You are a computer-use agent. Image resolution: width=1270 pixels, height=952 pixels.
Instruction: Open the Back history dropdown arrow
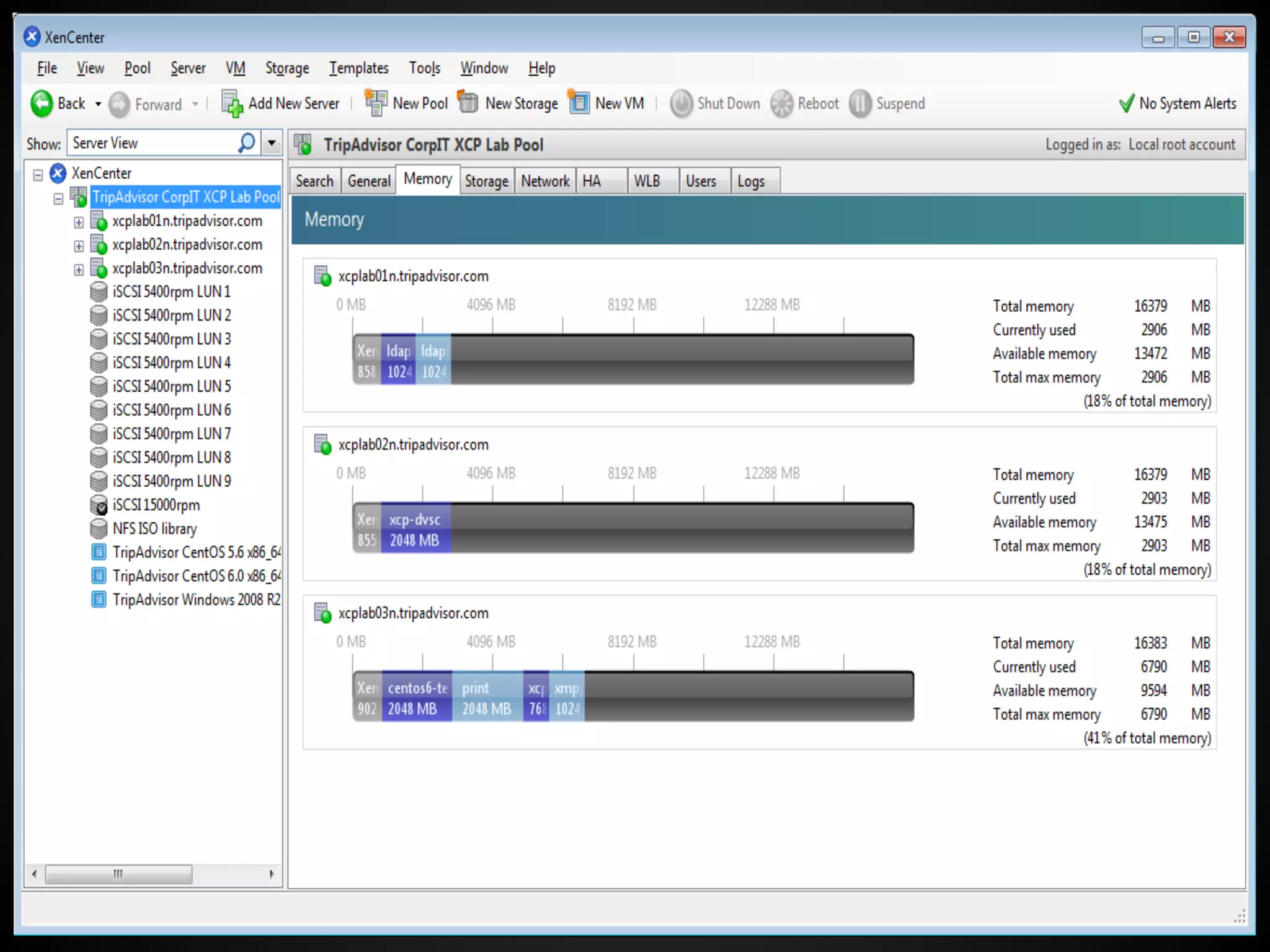pos(98,104)
